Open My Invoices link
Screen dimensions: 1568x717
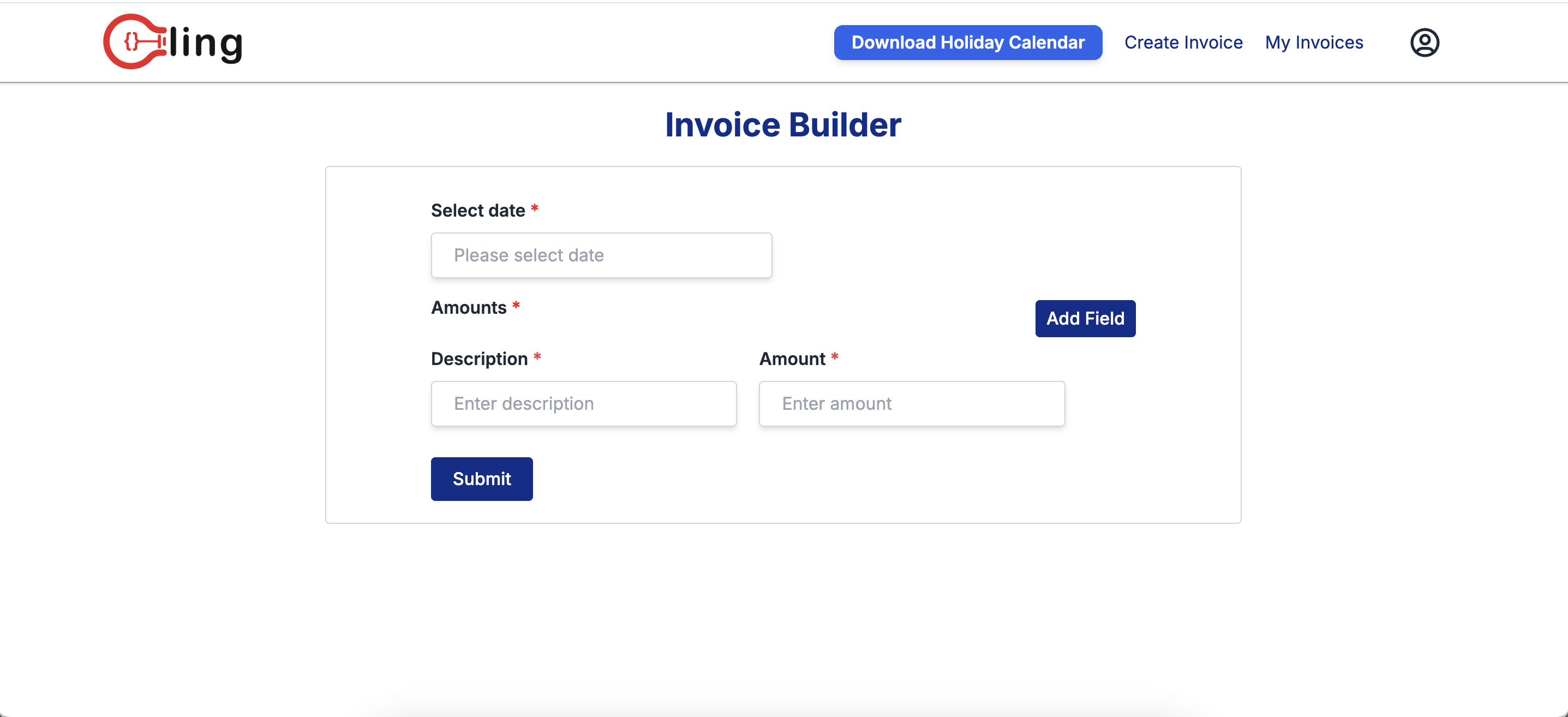tap(1314, 43)
